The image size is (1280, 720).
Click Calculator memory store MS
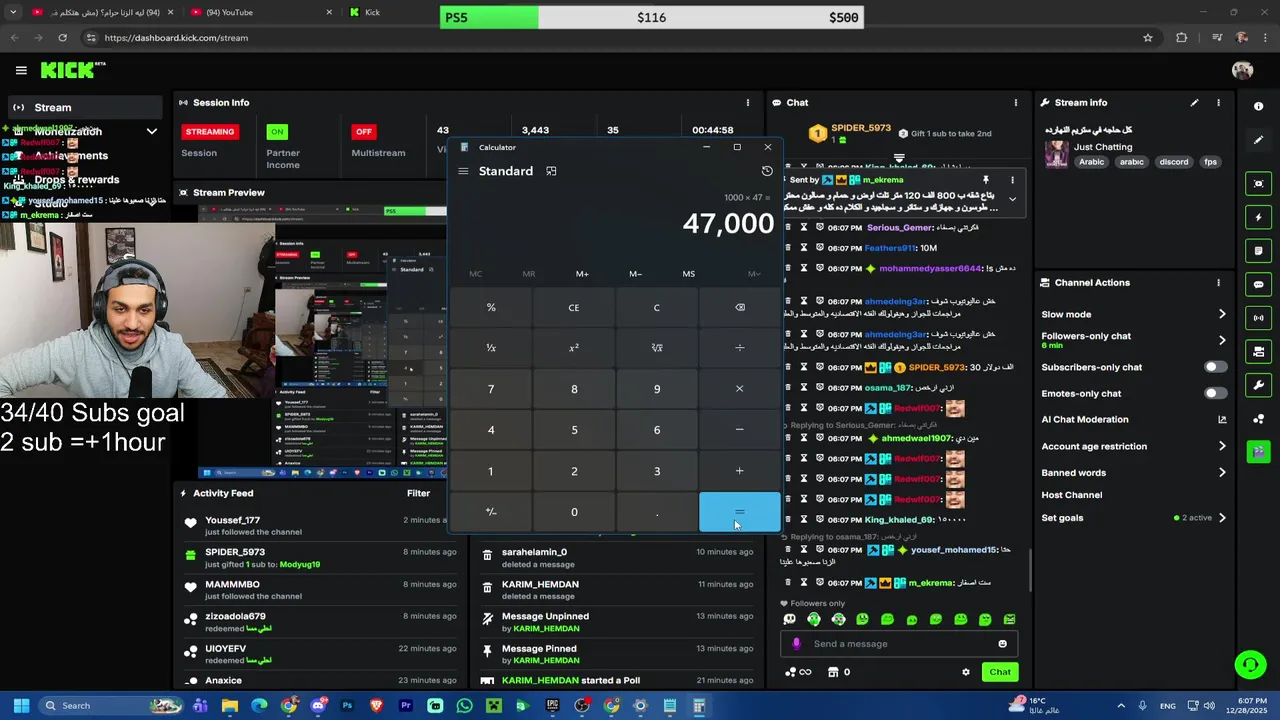click(x=688, y=274)
